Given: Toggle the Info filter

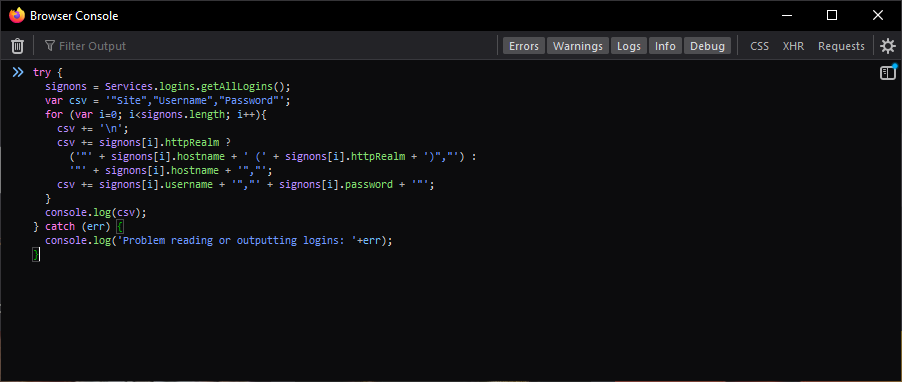Looking at the screenshot, I should click(x=665, y=46).
